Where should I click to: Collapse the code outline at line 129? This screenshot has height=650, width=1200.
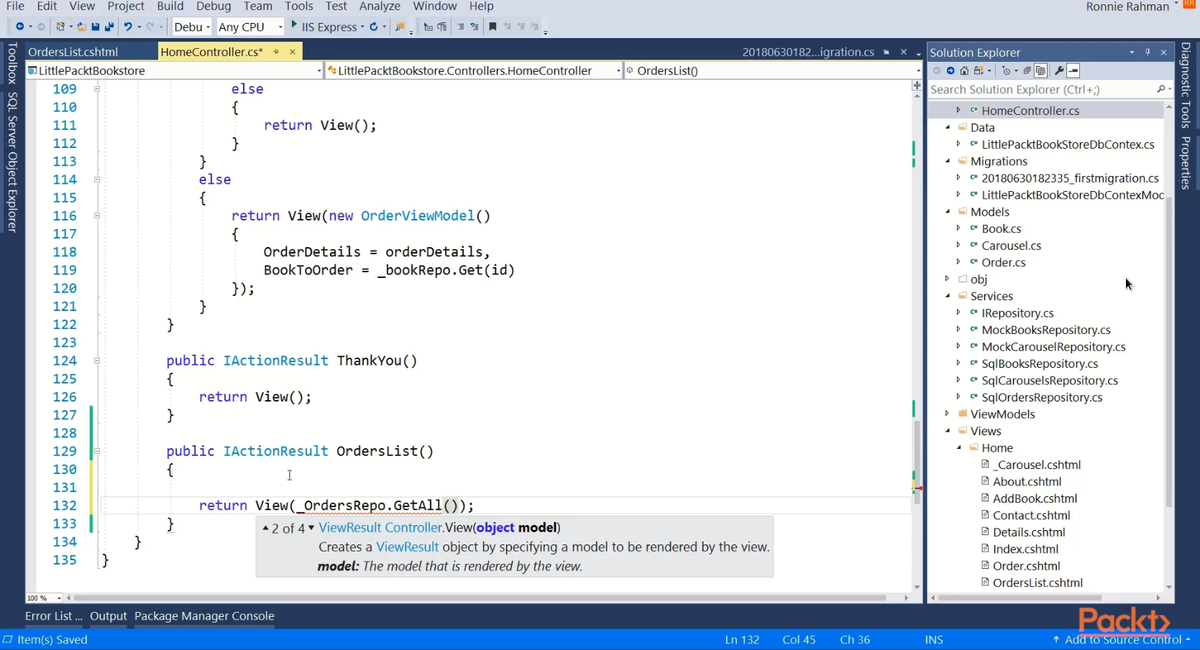point(97,451)
